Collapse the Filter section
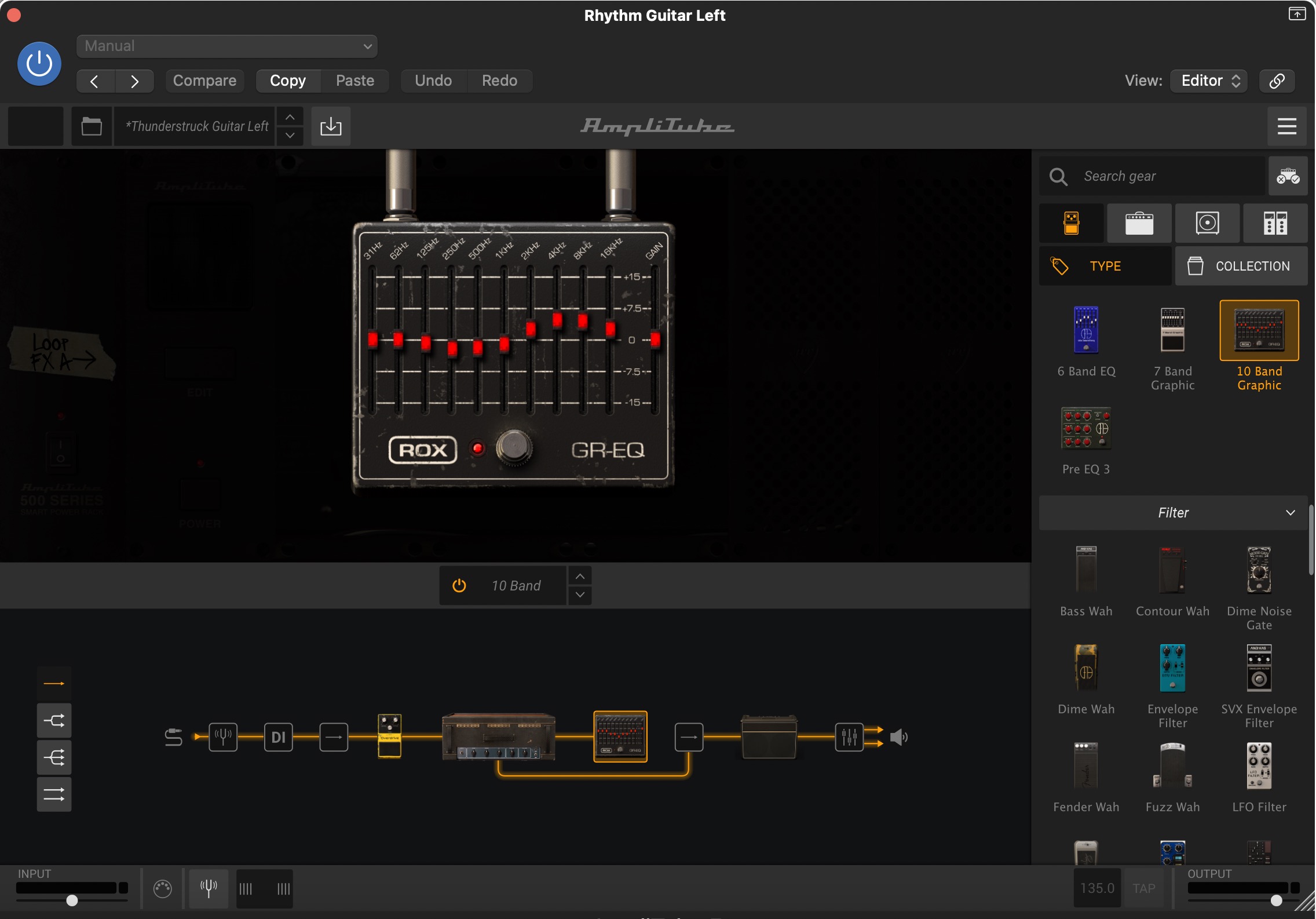The image size is (1316, 919). click(1173, 513)
